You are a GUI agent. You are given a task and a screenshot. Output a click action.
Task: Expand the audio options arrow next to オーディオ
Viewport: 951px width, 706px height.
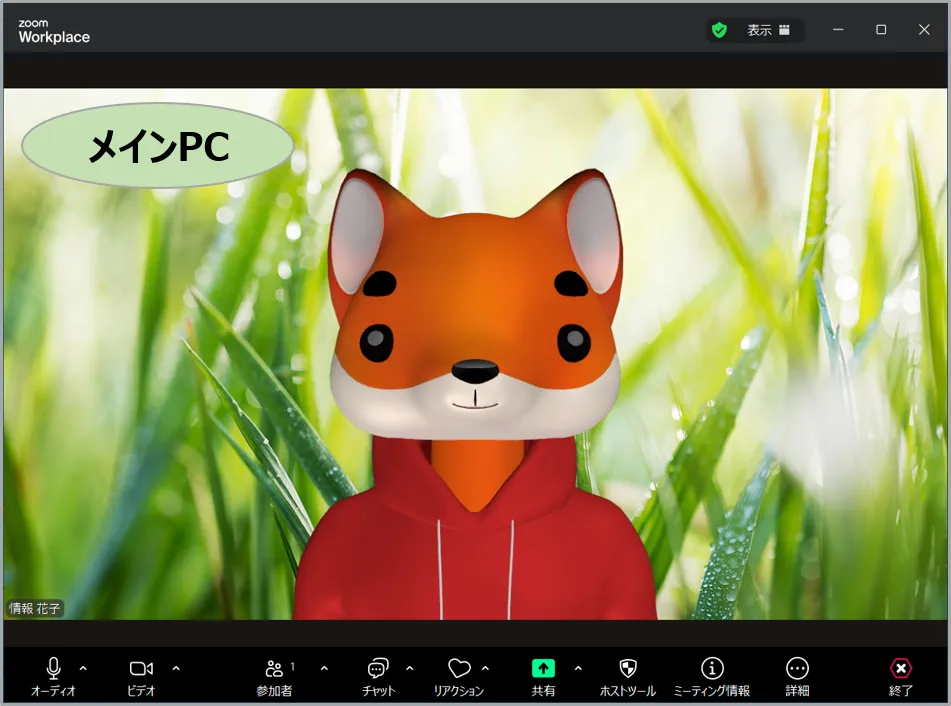point(83,668)
